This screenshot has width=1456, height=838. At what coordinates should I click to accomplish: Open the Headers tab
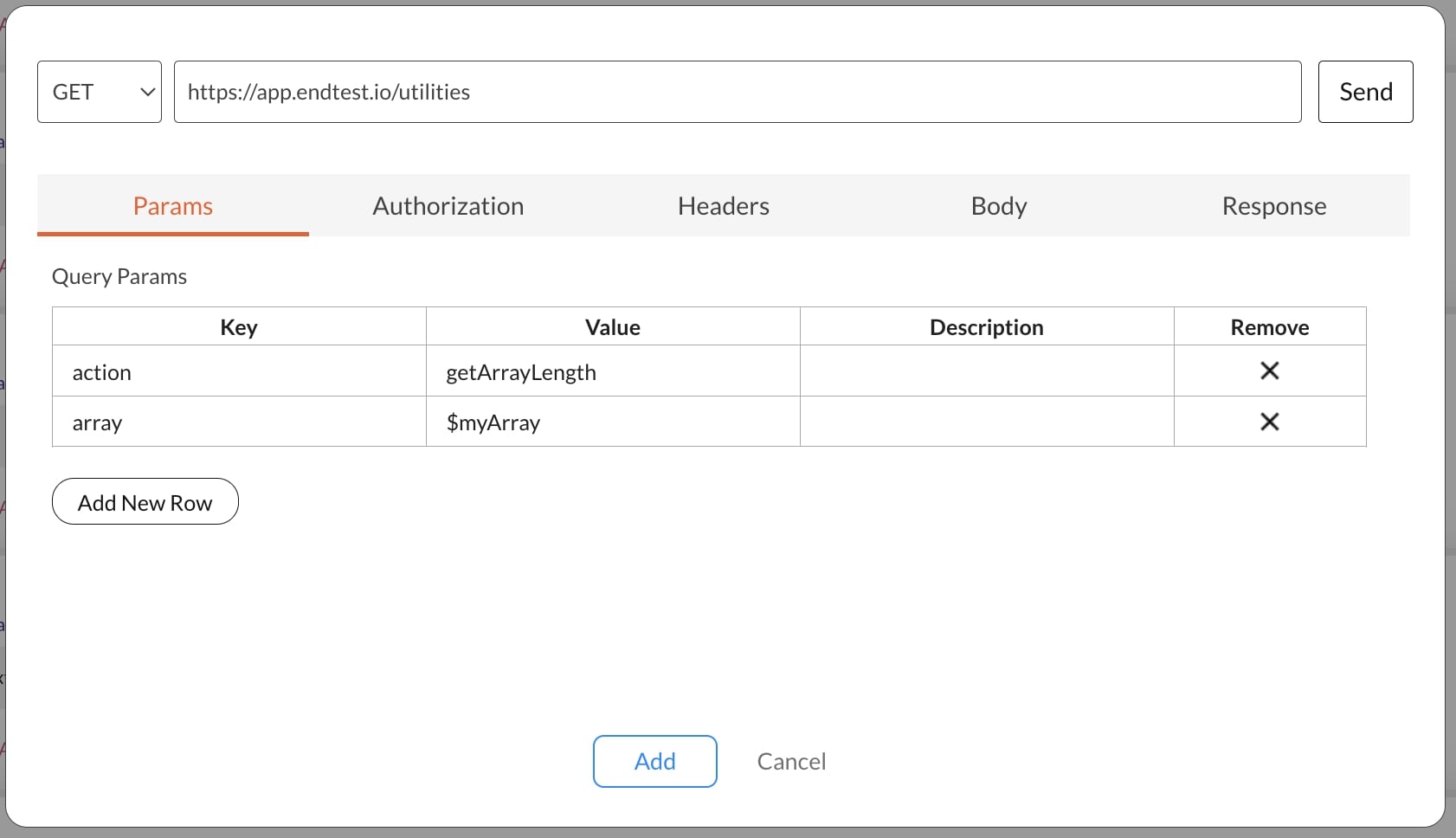724,206
